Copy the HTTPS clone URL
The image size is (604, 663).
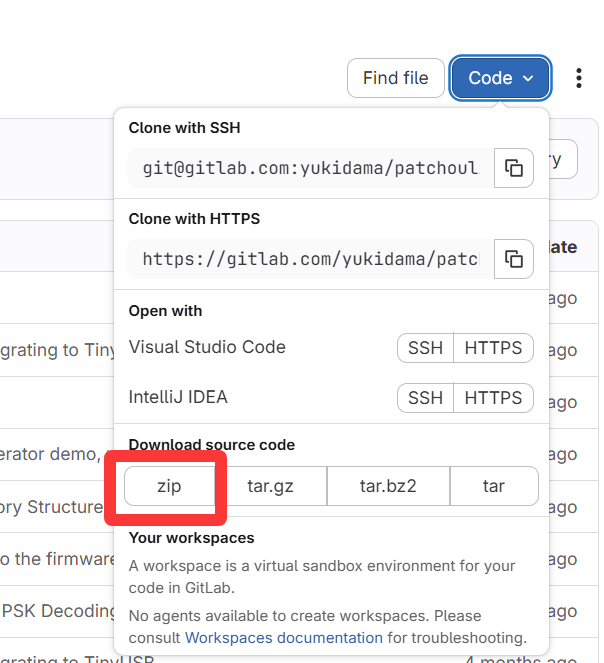[x=513, y=259]
